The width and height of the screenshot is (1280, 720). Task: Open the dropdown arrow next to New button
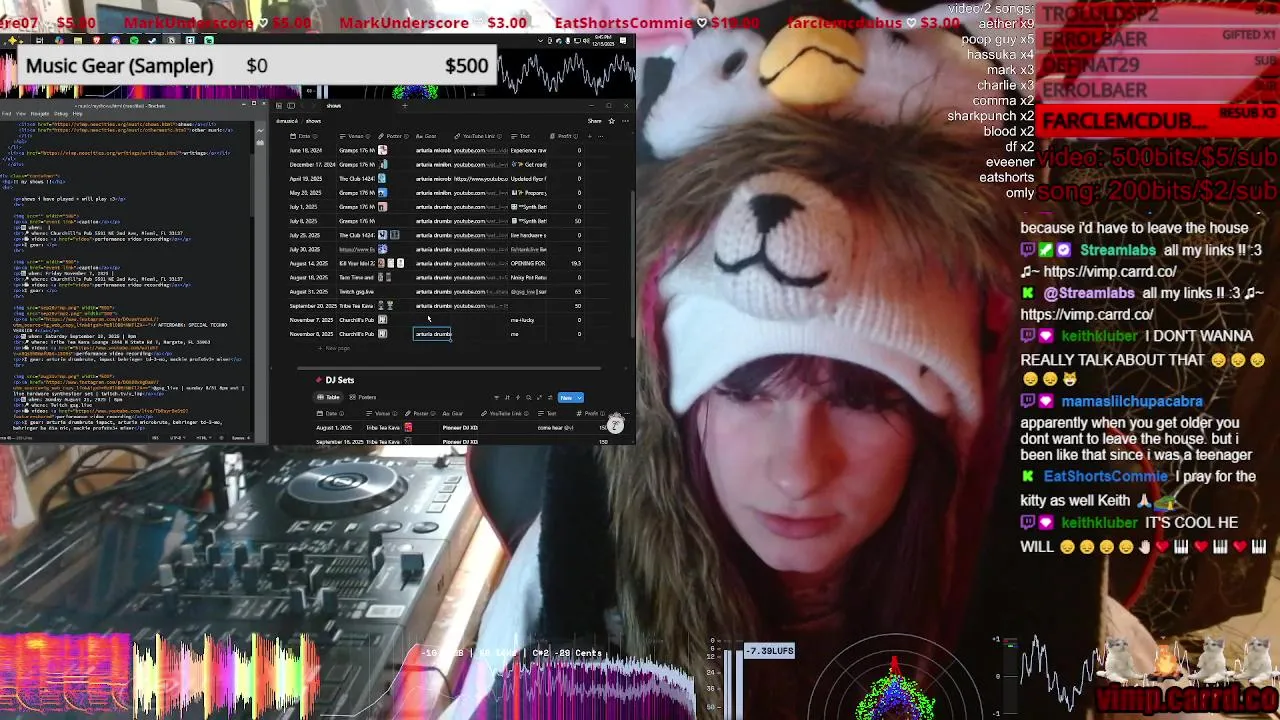click(579, 398)
